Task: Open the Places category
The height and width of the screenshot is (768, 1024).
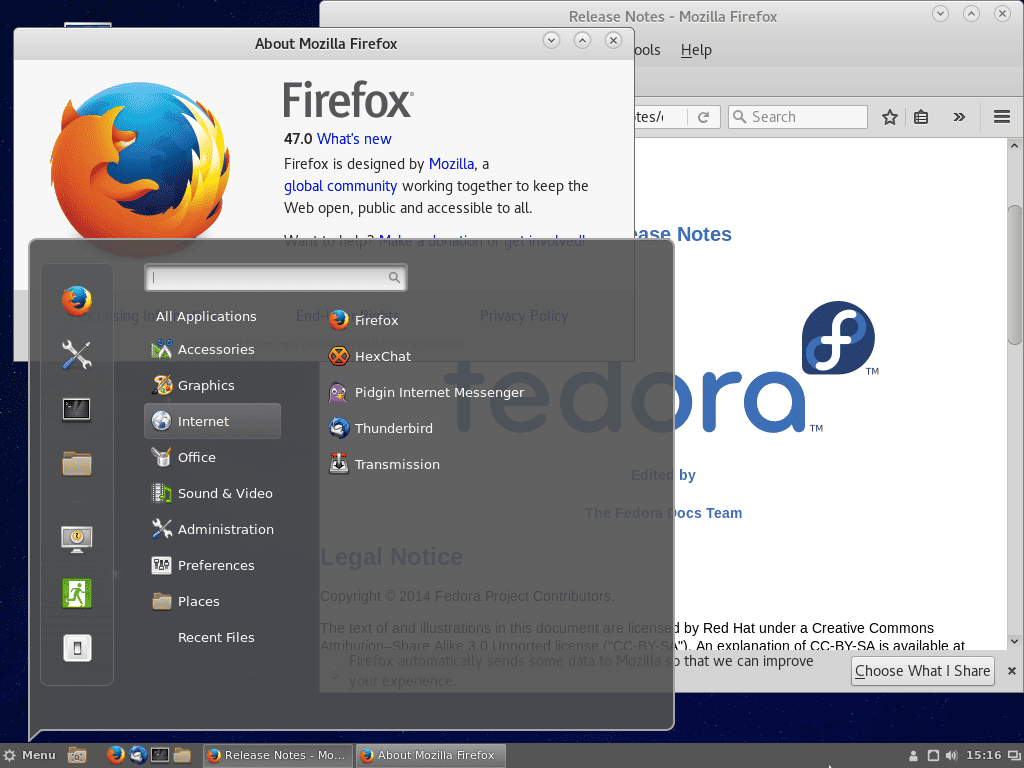Action: coord(213,601)
